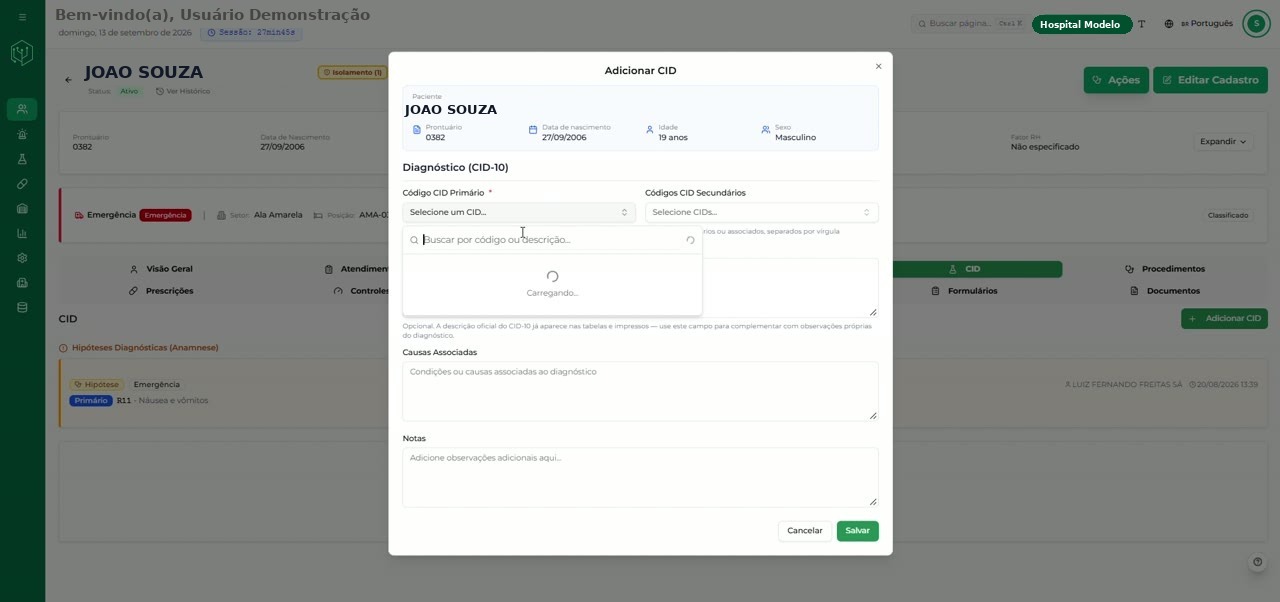Image resolution: width=1280 pixels, height=602 pixels.
Task: Switch to the Procedimentos tab
Action: [x=1165, y=269]
